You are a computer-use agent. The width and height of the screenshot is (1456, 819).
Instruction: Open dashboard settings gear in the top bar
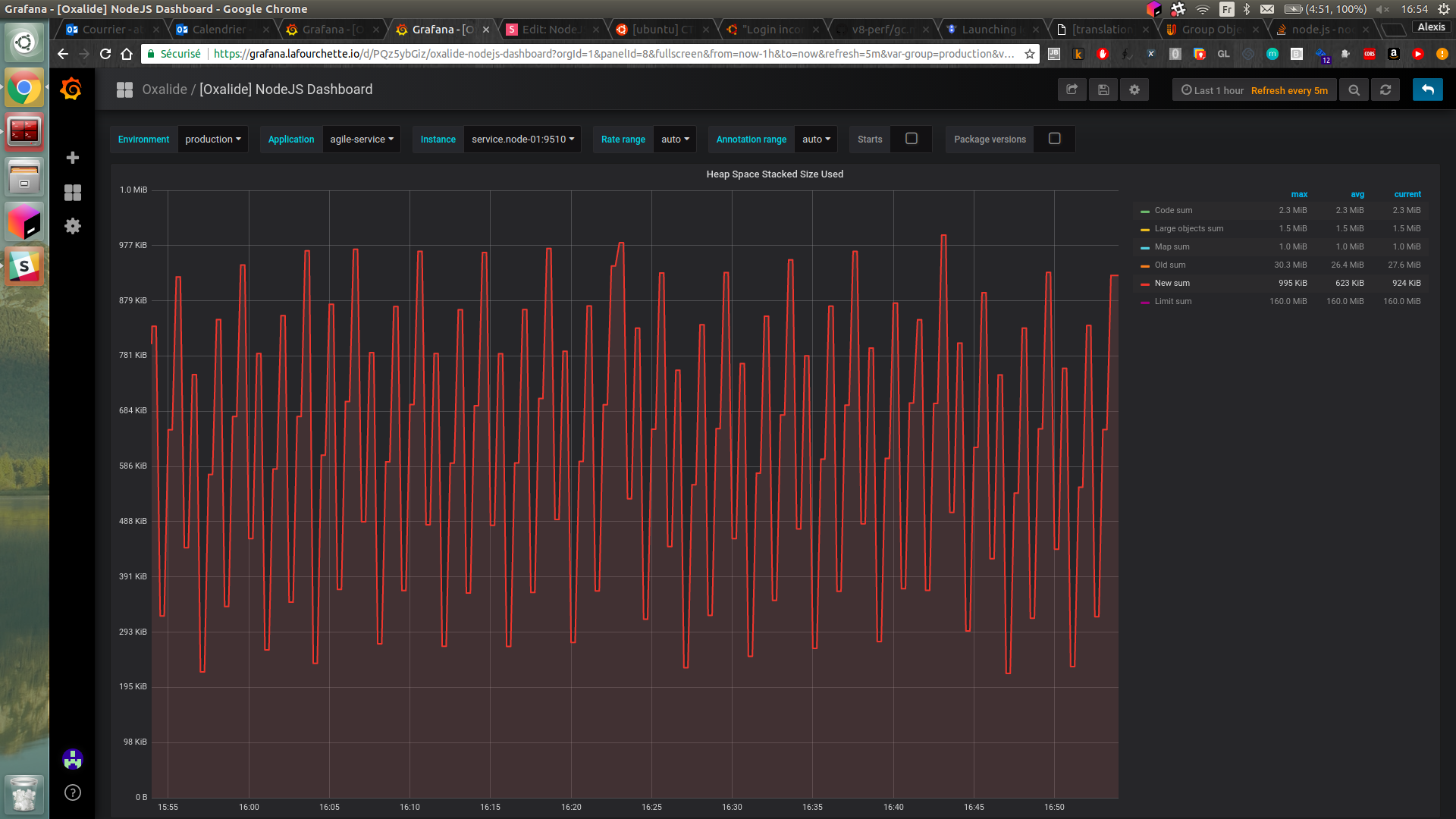(x=1134, y=89)
